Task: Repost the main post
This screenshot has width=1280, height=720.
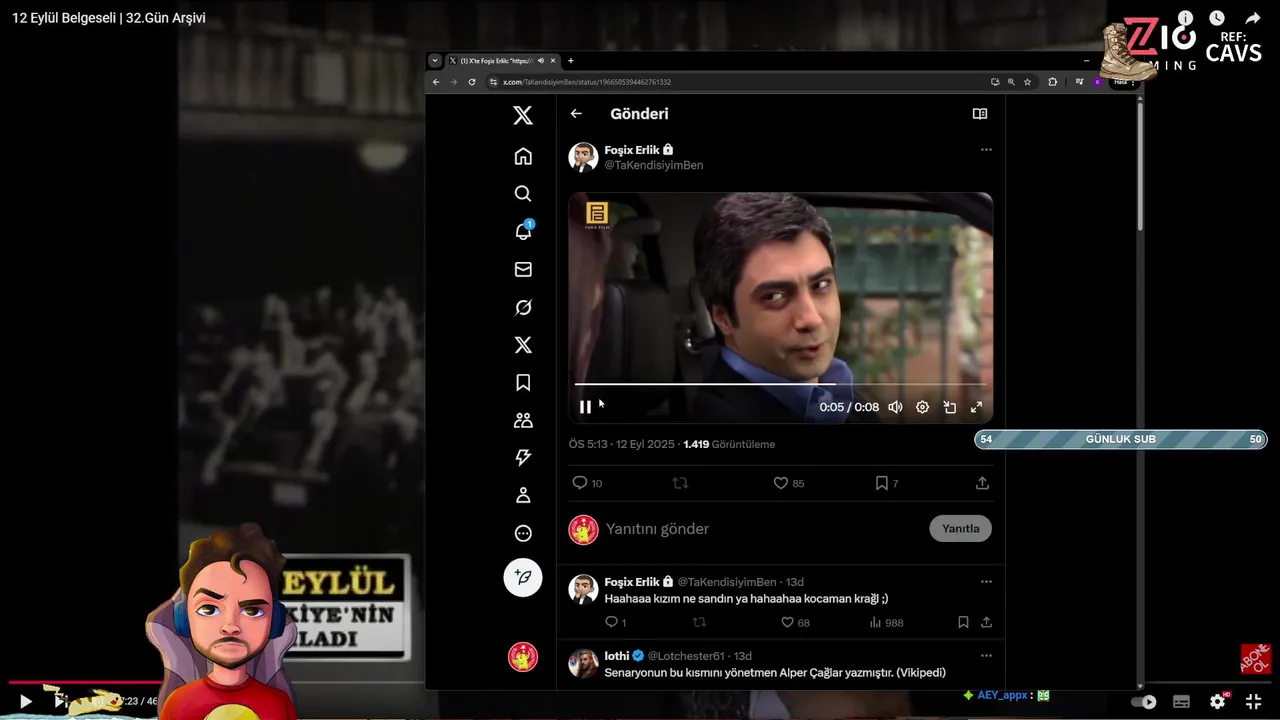Action: pyautogui.click(x=680, y=483)
